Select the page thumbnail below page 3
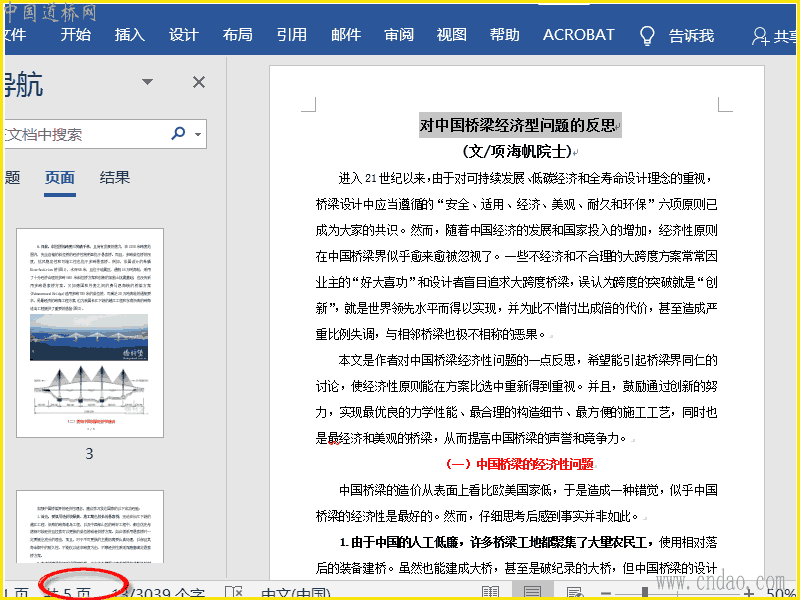 coord(90,527)
